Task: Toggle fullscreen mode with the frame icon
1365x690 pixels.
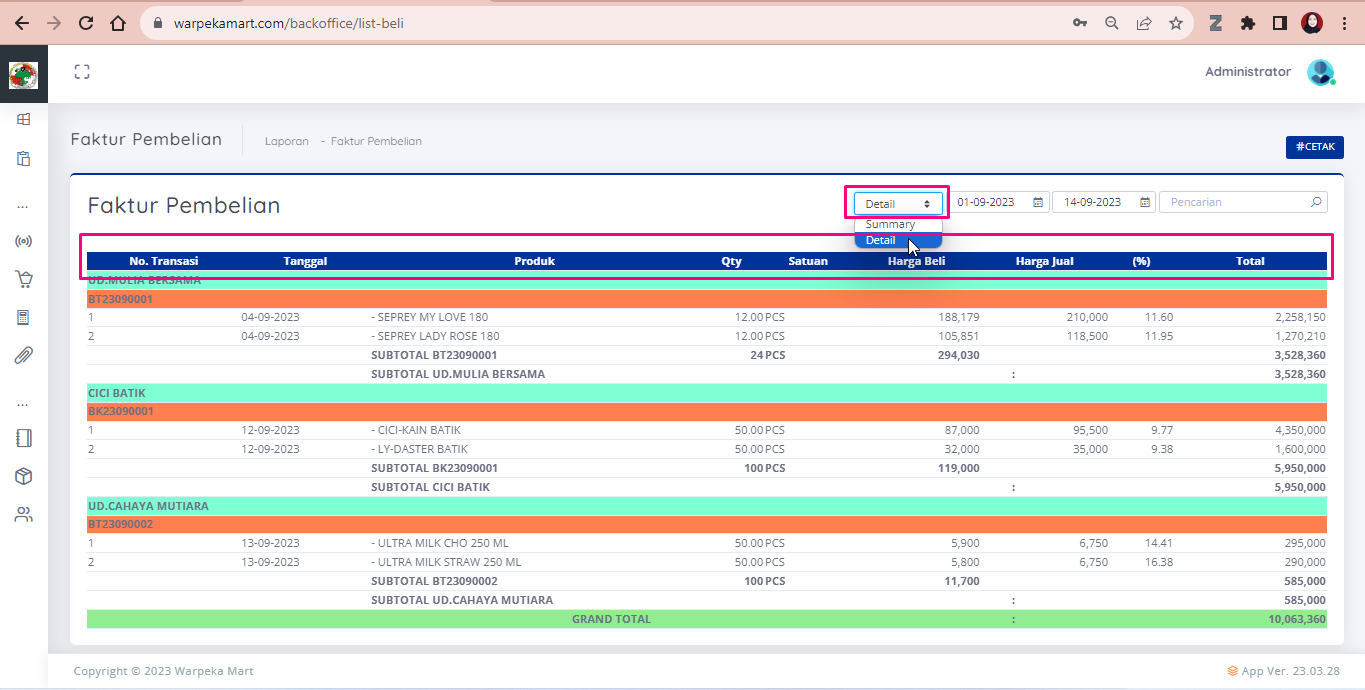Action: click(82, 71)
